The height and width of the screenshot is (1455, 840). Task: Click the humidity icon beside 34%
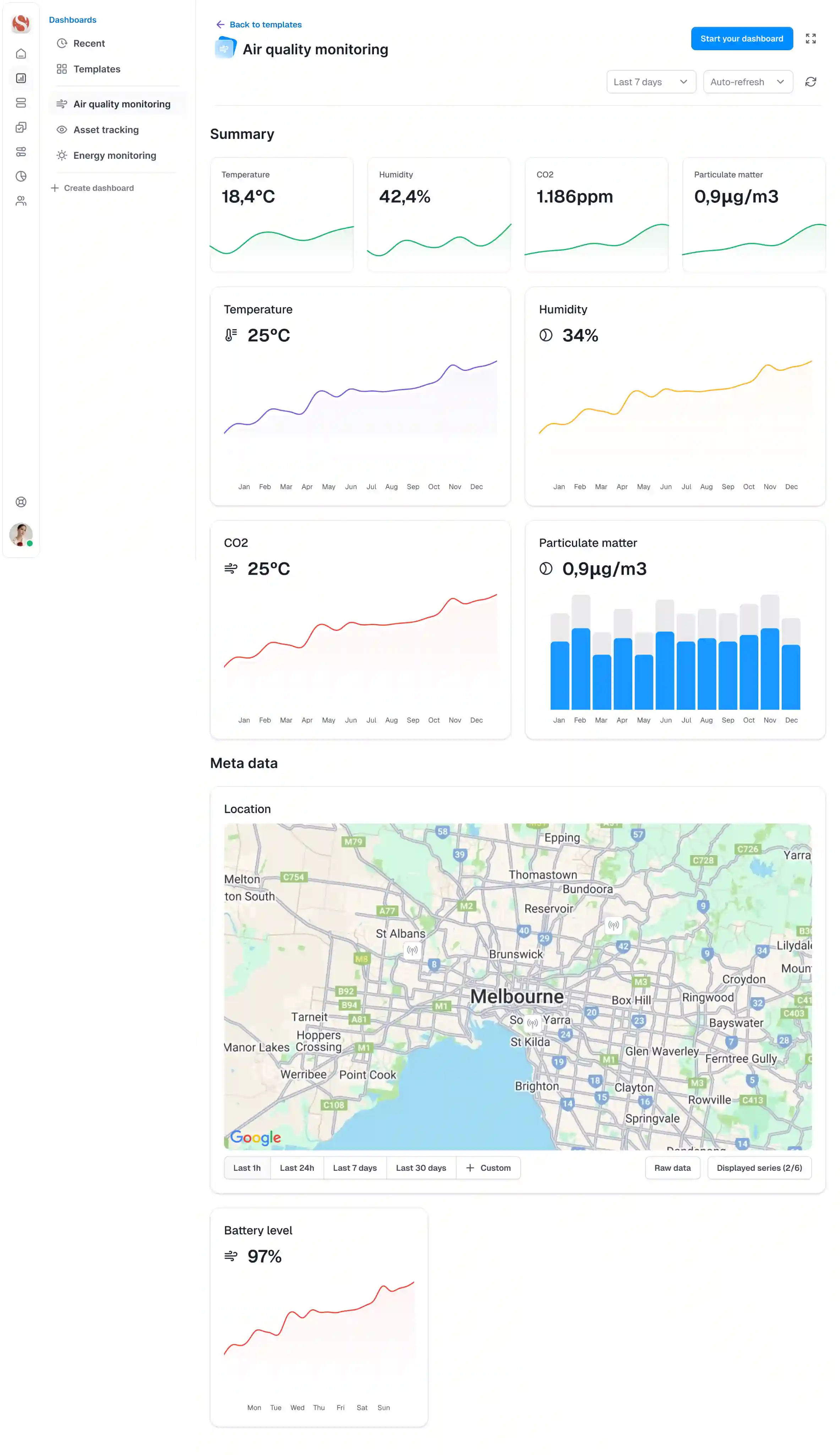[545, 335]
